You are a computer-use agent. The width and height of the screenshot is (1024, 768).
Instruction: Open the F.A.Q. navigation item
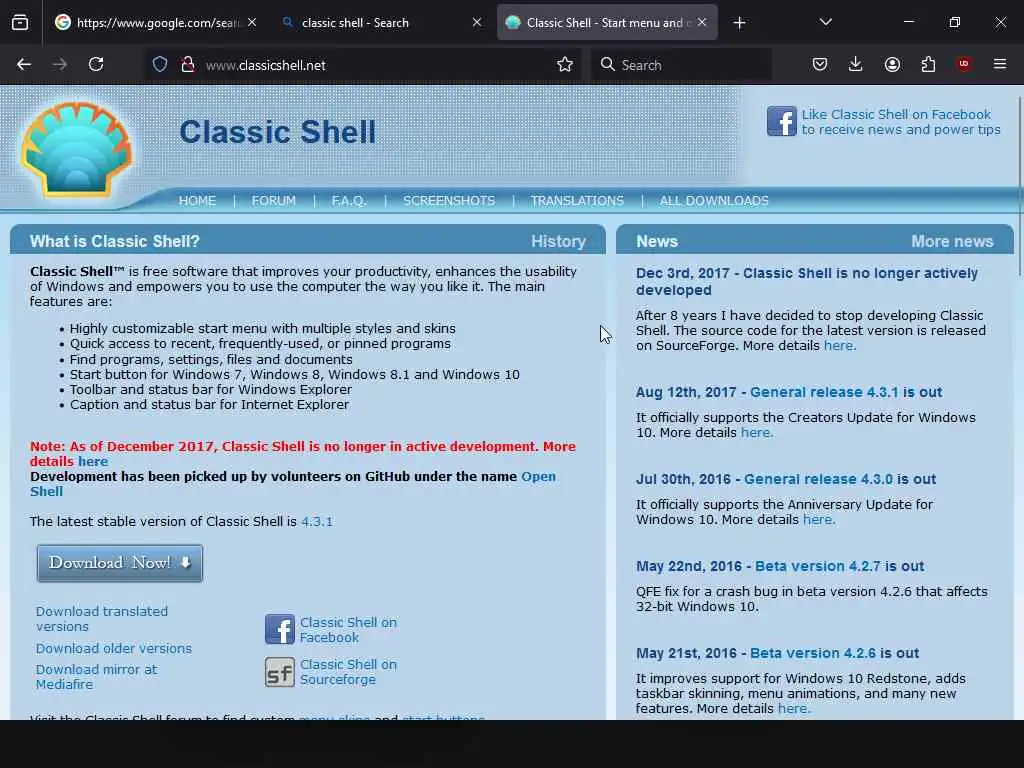349,201
